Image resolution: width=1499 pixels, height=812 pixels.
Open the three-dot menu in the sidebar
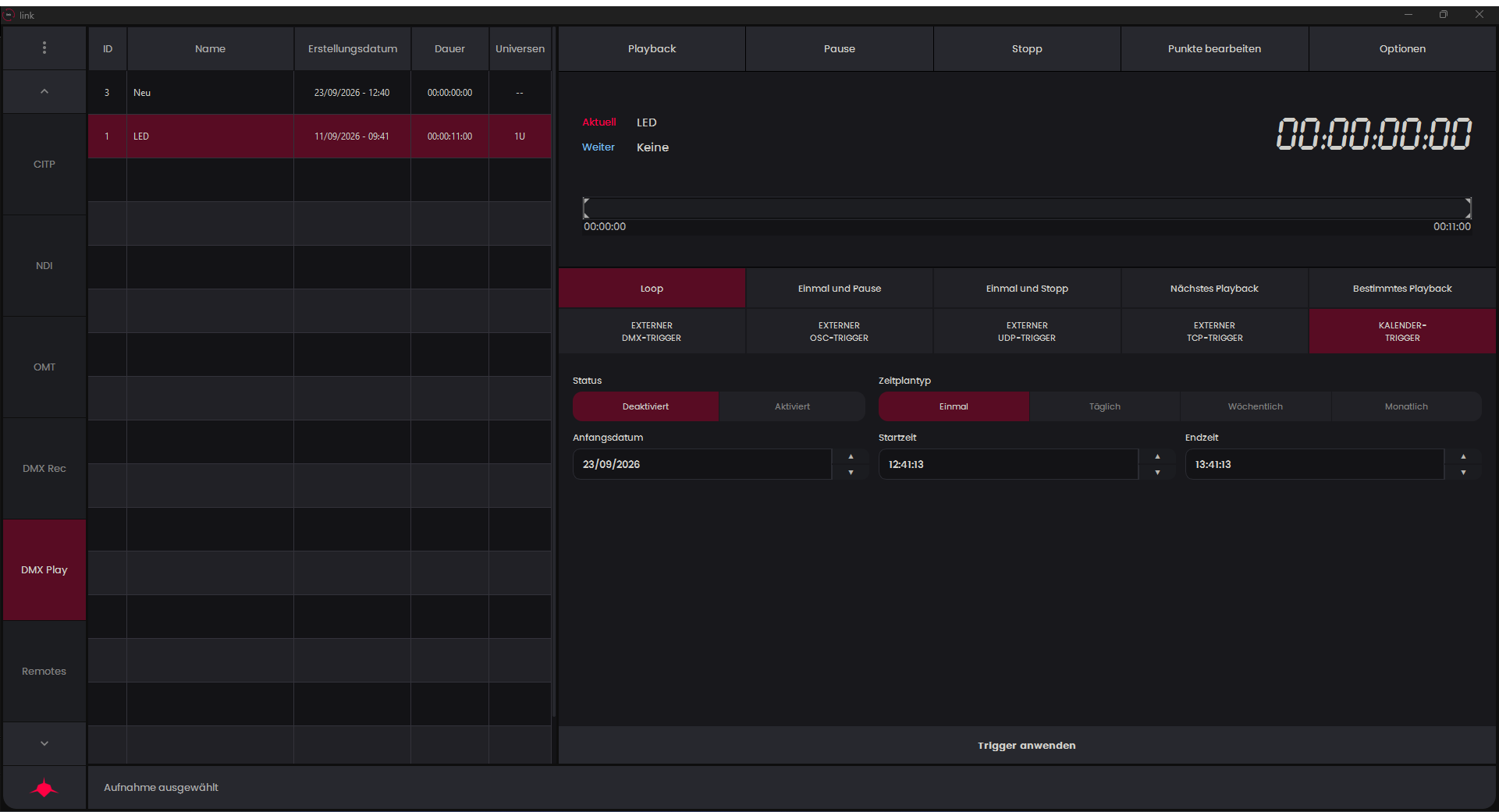pos(44,48)
